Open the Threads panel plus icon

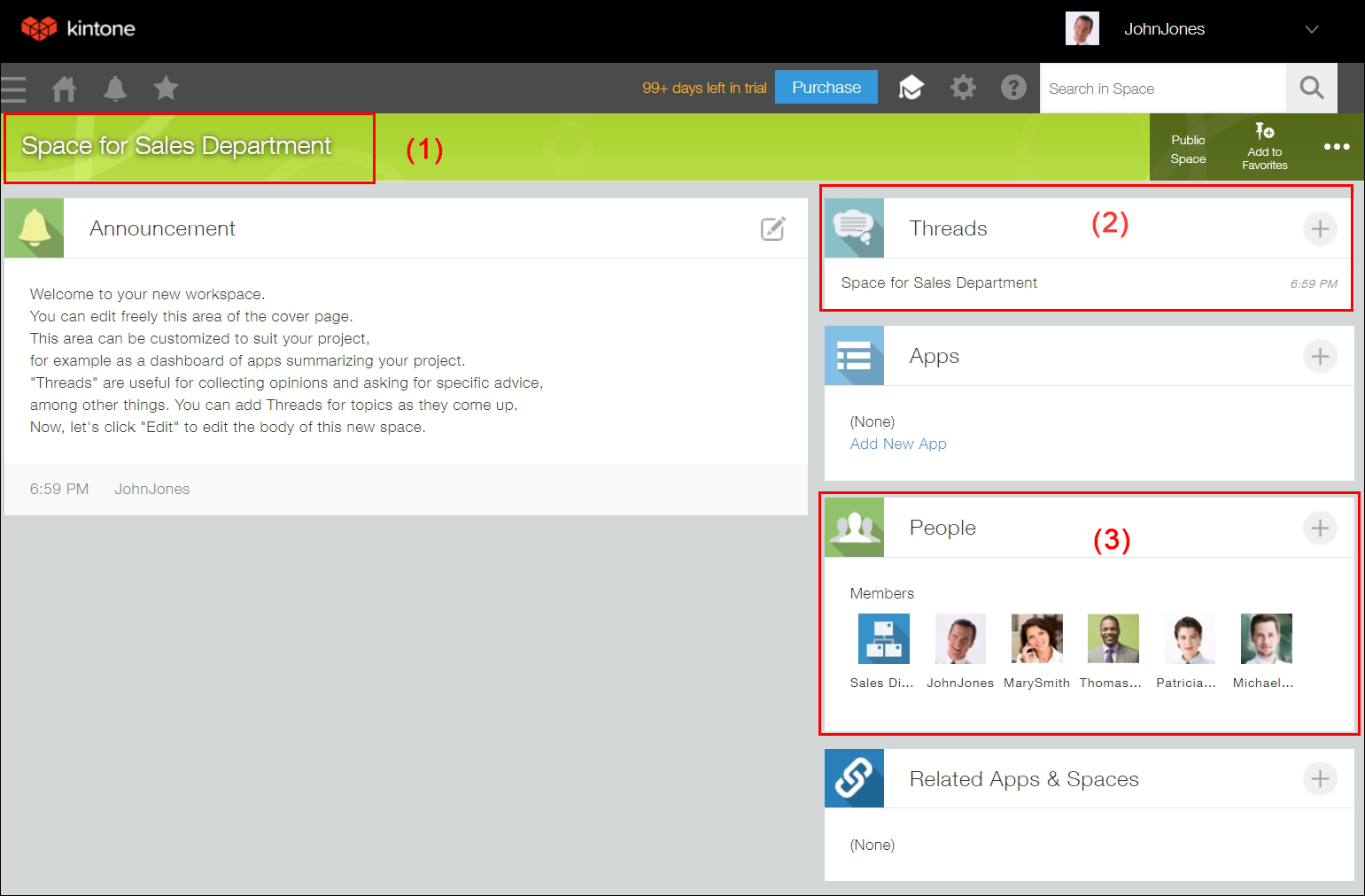coord(1320,228)
